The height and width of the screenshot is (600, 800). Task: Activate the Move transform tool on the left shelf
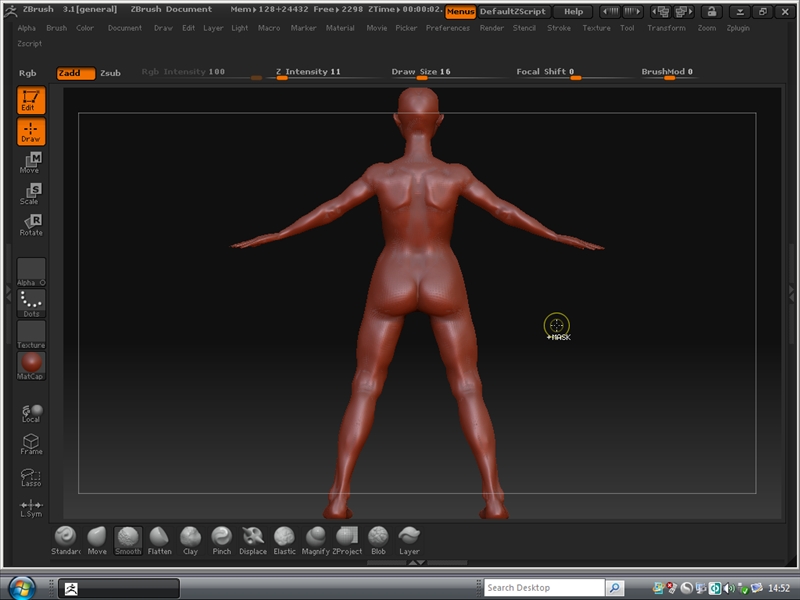tap(31, 163)
